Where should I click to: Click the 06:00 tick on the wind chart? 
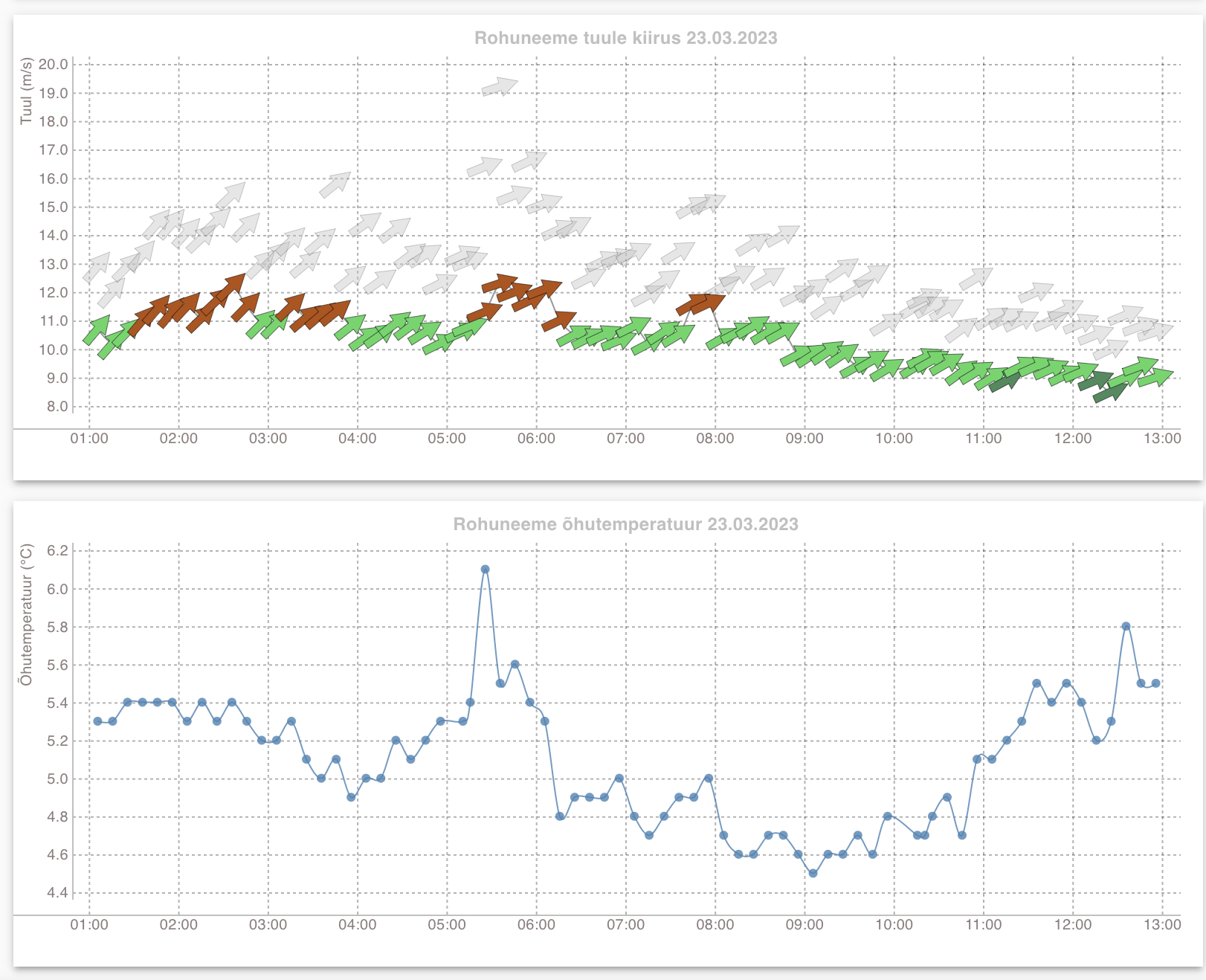click(x=536, y=439)
